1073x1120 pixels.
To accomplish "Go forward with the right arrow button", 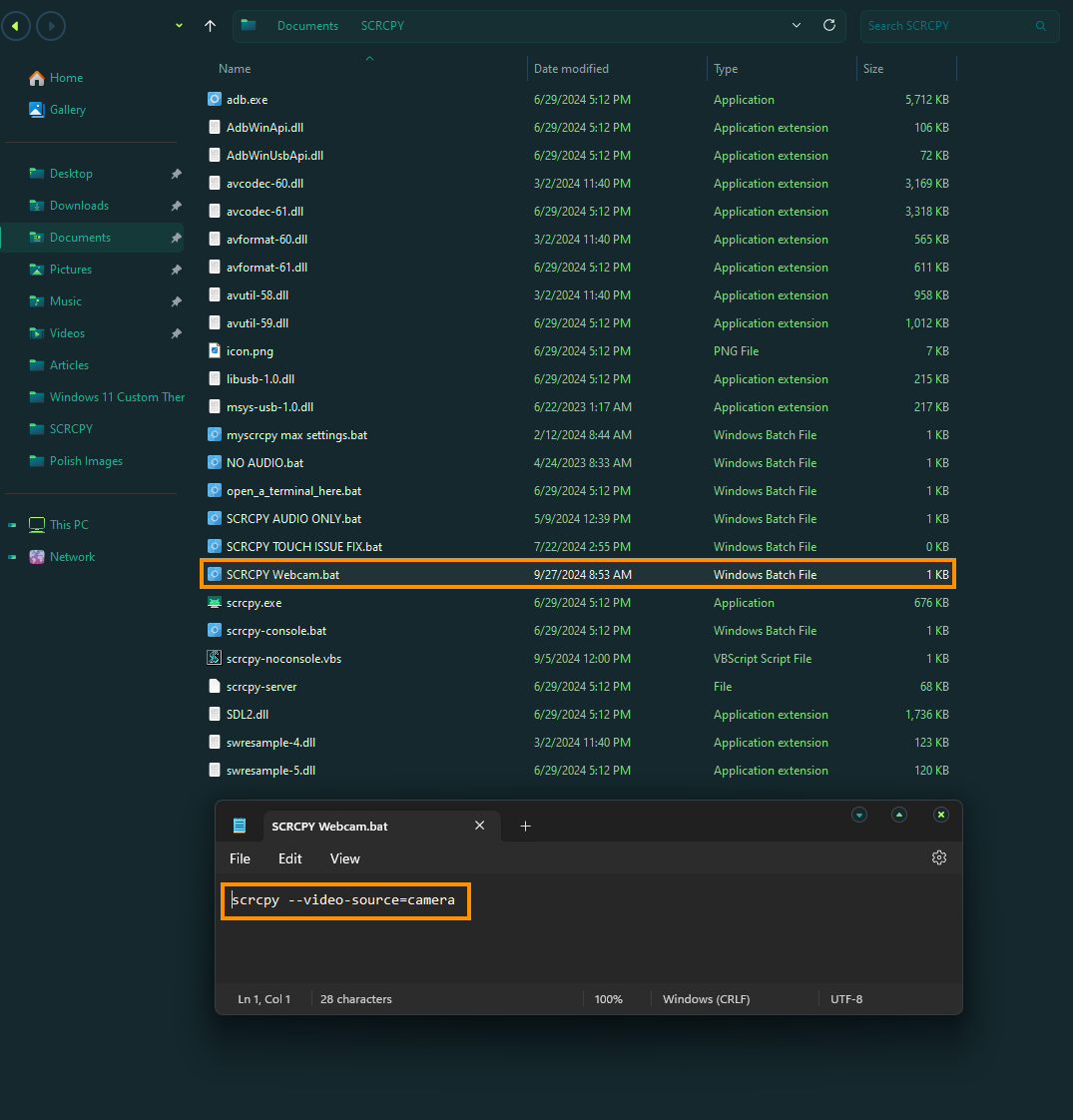I will (51, 26).
